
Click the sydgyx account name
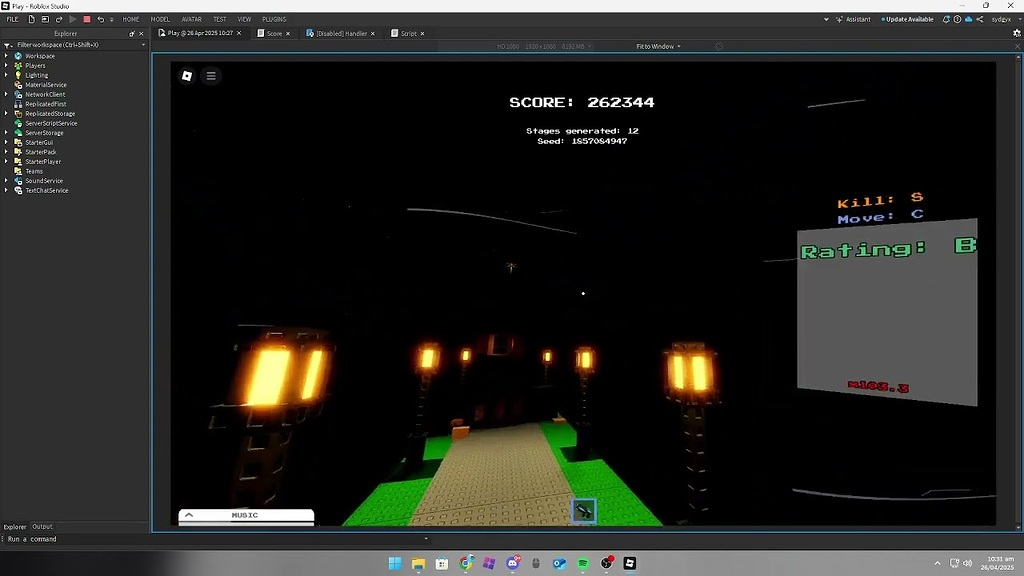point(1001,19)
